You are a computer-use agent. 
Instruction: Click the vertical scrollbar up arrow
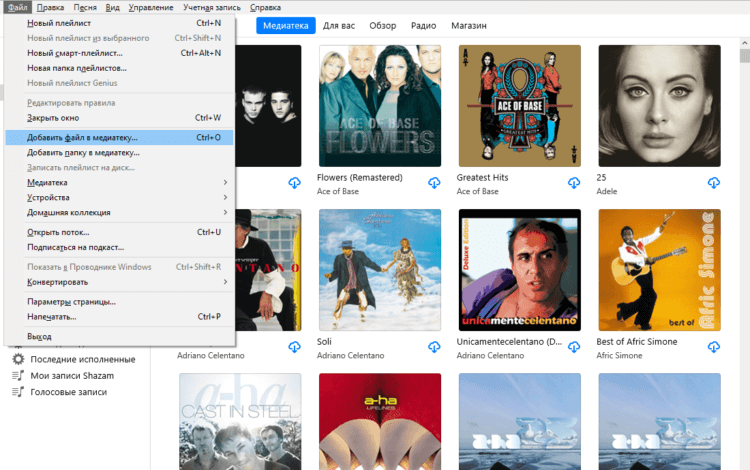coord(744,43)
